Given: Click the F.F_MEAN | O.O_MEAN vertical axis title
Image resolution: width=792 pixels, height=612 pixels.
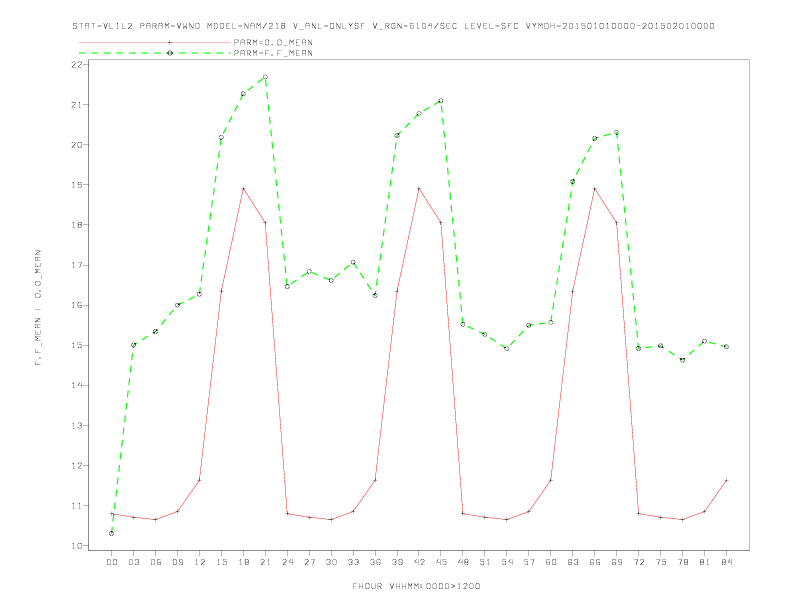Looking at the screenshot, I should (38, 308).
